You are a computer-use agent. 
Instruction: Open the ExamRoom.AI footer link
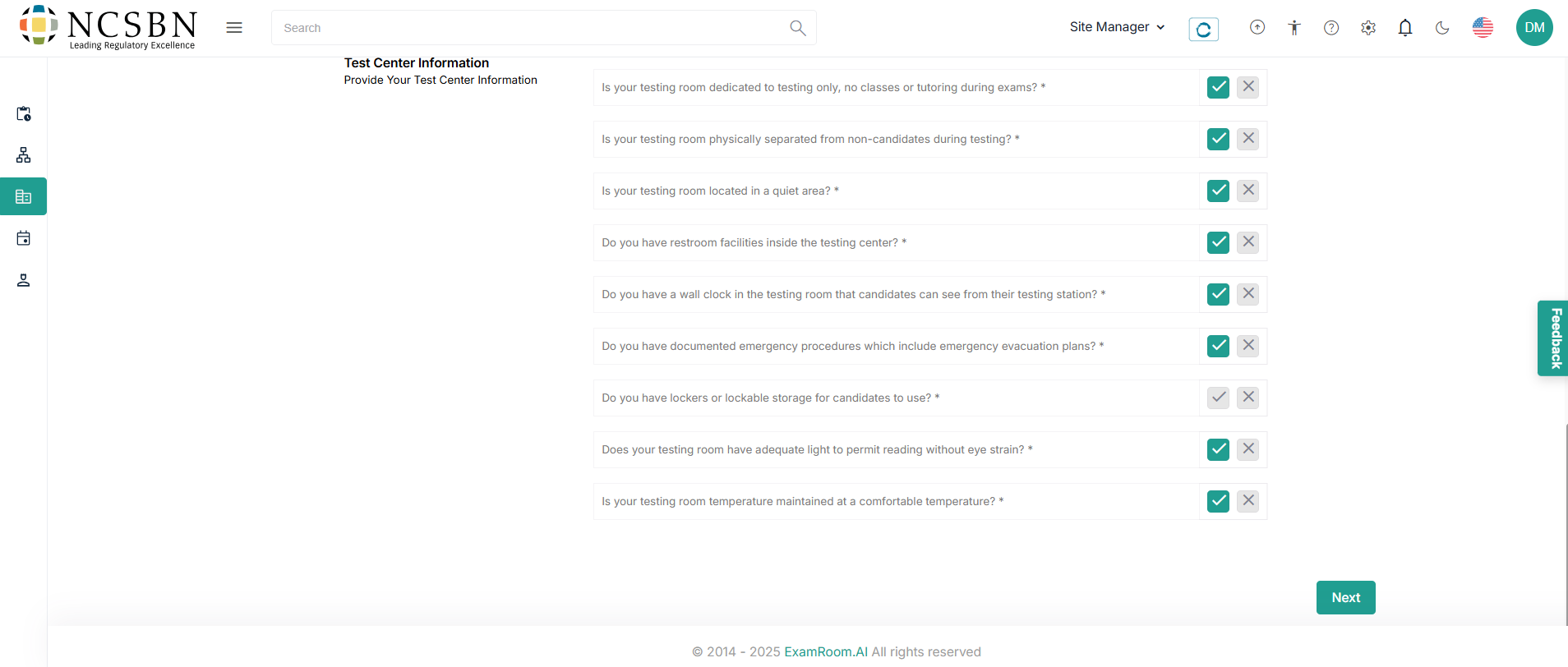(826, 651)
